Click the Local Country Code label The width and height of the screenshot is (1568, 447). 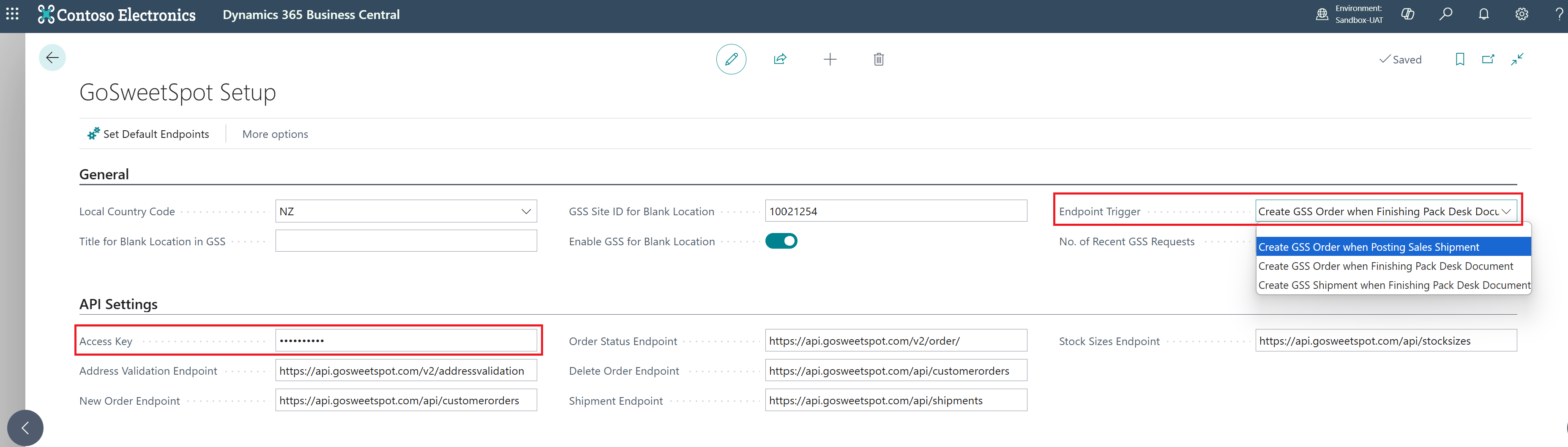pyautogui.click(x=127, y=211)
